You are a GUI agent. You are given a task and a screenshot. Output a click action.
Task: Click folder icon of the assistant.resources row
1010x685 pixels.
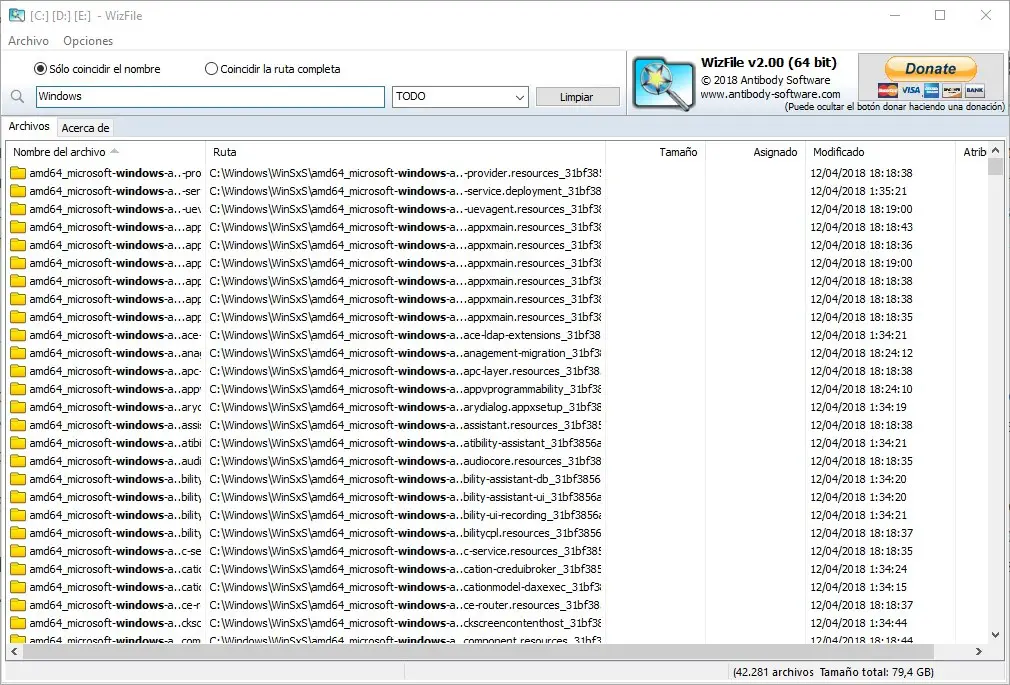(x=18, y=425)
